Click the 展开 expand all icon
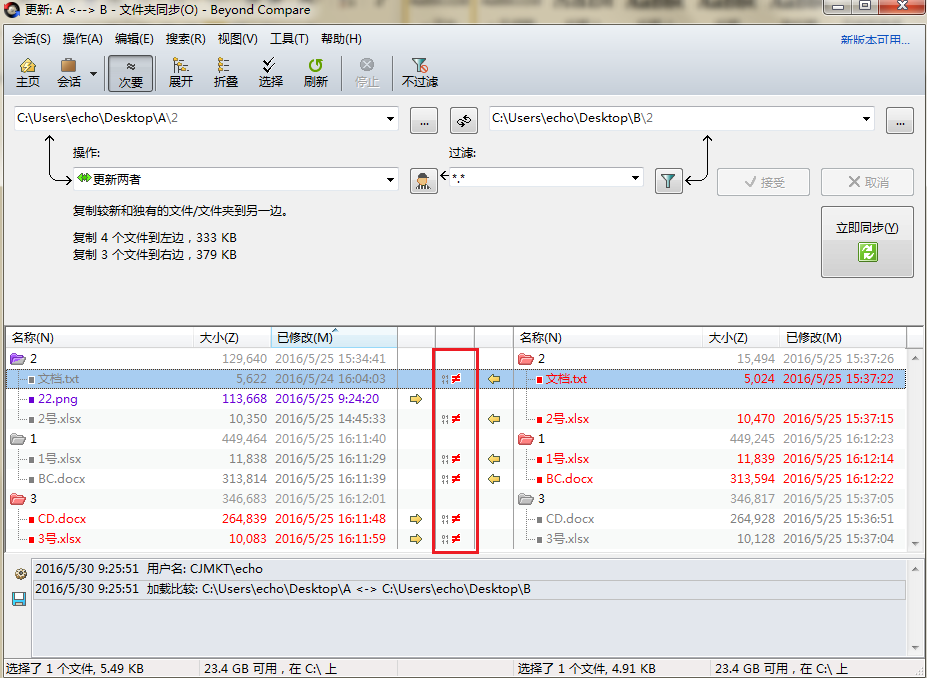927x678 pixels. coord(181,72)
